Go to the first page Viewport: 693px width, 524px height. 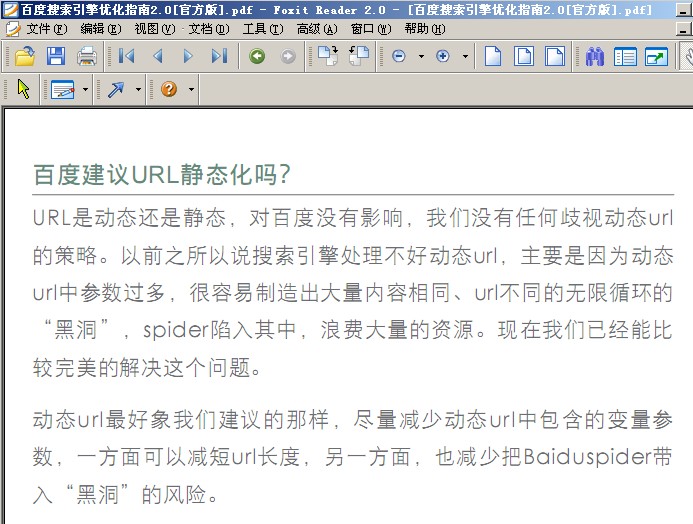pos(126,56)
